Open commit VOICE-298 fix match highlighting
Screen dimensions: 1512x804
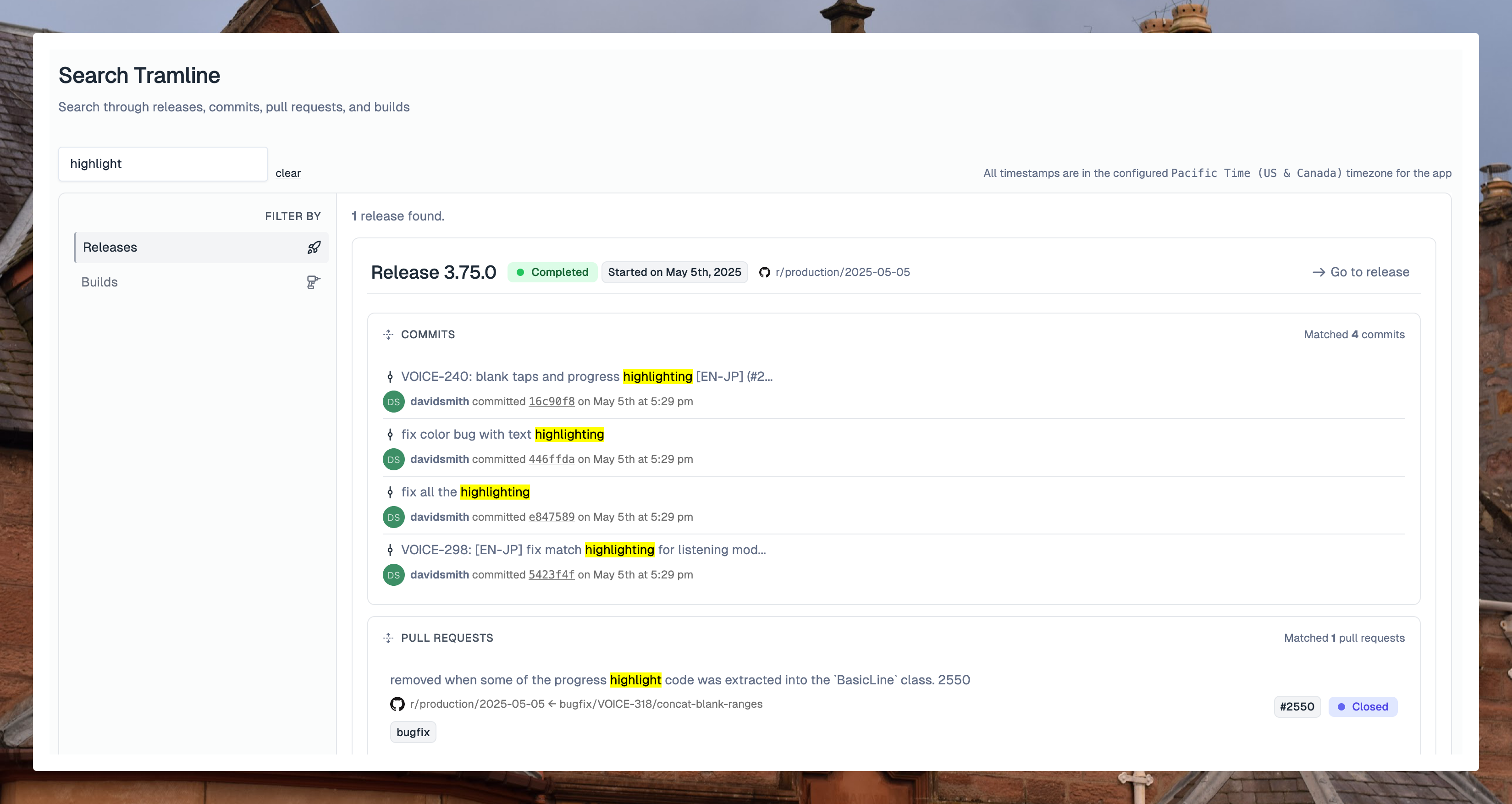[x=584, y=550]
